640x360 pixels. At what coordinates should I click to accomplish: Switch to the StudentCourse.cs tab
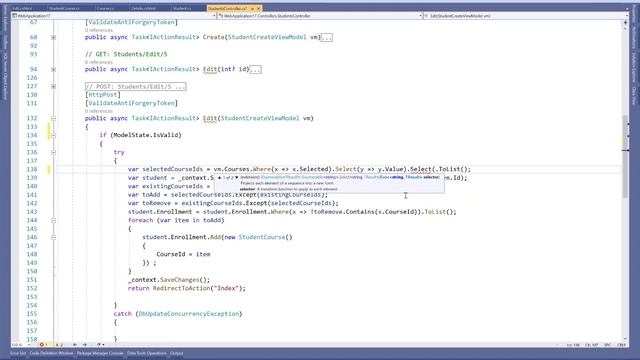tap(64, 8)
